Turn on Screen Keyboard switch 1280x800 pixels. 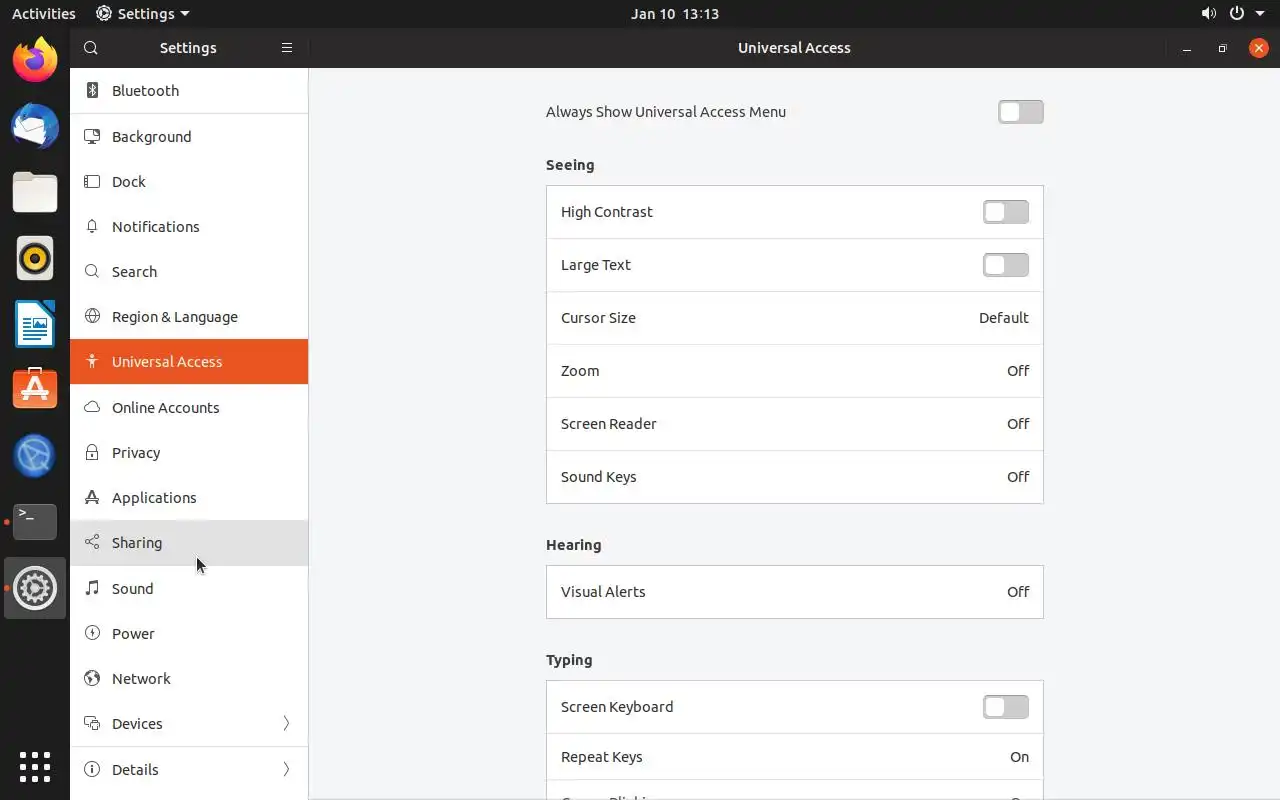(1005, 707)
